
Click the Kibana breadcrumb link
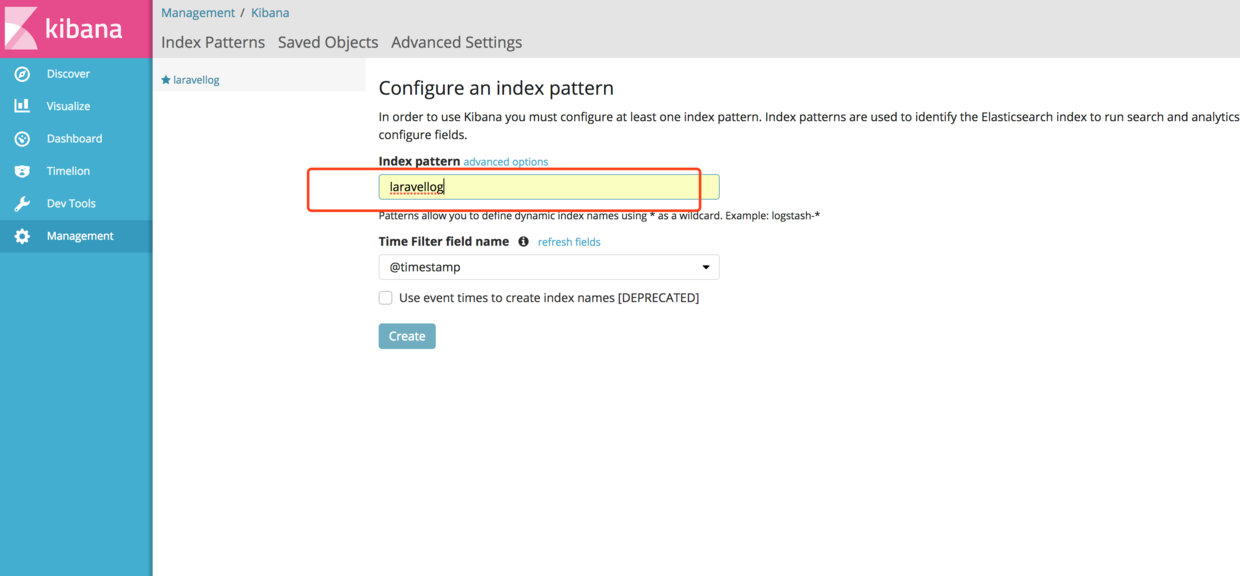(x=270, y=13)
